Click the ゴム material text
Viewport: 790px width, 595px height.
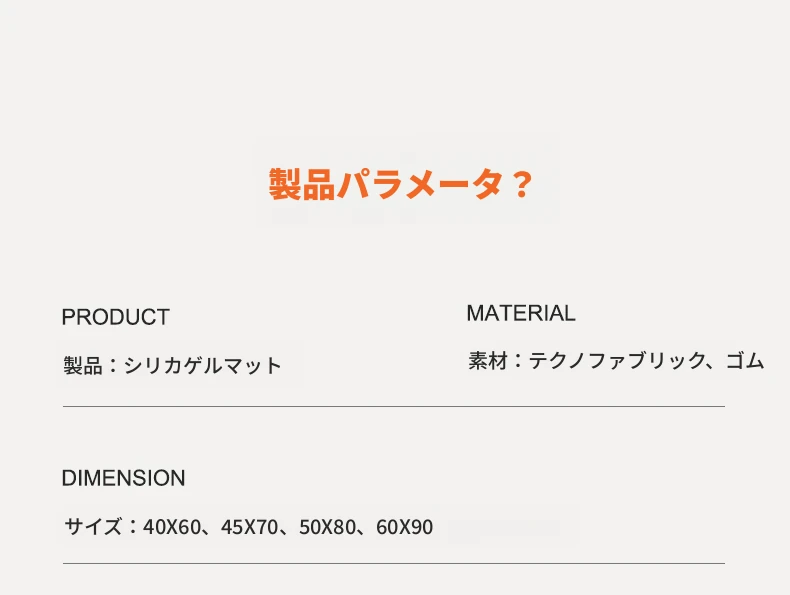coord(745,361)
